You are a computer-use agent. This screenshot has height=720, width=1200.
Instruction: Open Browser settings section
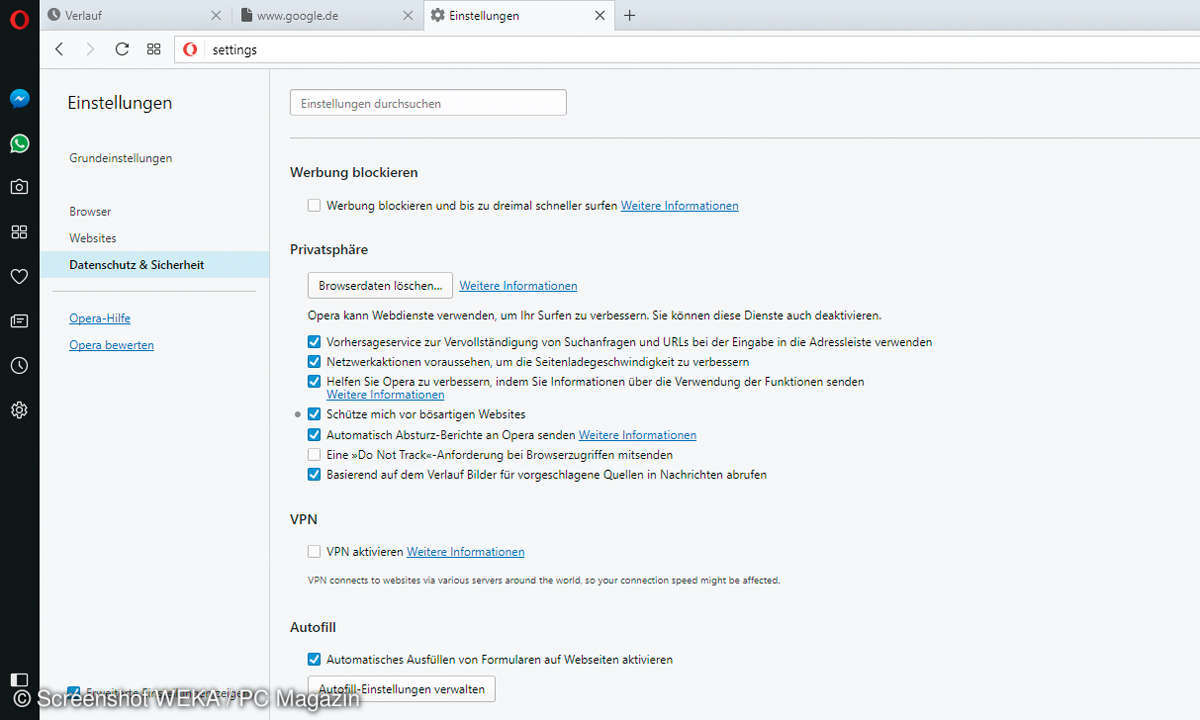coord(90,212)
